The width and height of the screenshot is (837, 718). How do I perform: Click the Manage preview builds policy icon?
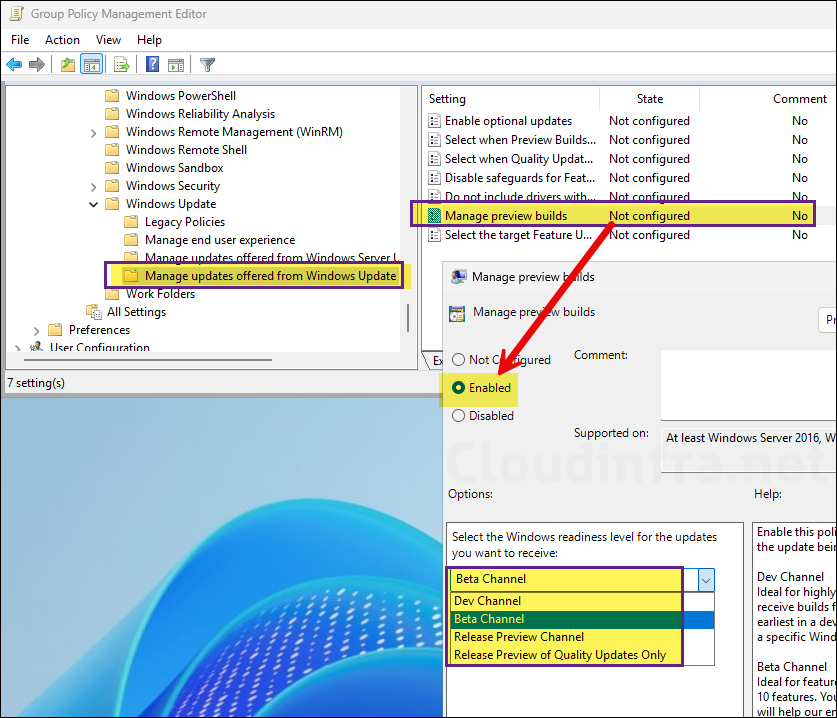pyautogui.click(x=435, y=216)
